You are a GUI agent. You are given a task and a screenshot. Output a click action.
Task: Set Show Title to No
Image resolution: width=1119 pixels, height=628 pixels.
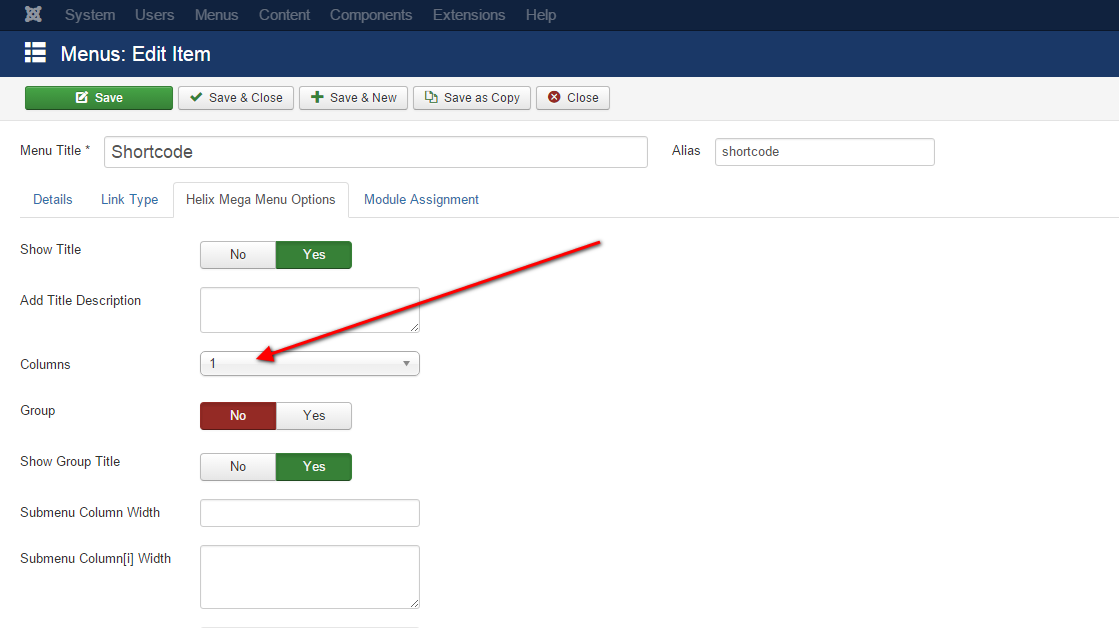(238, 255)
